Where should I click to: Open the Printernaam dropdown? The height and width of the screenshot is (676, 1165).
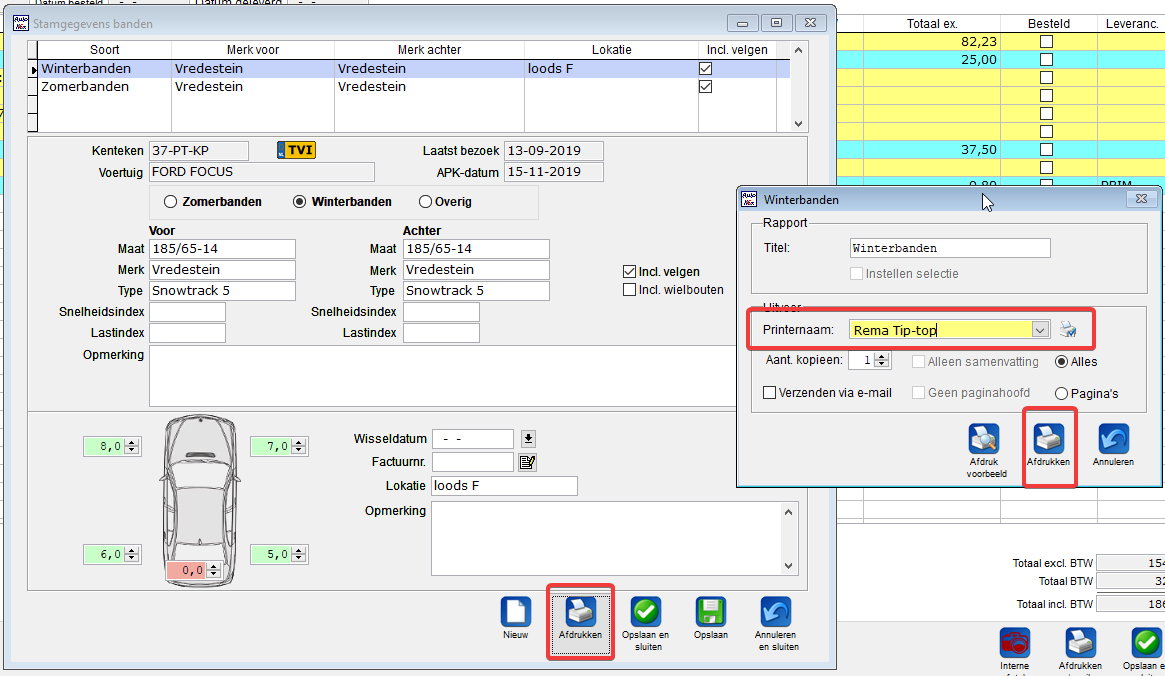(1039, 330)
